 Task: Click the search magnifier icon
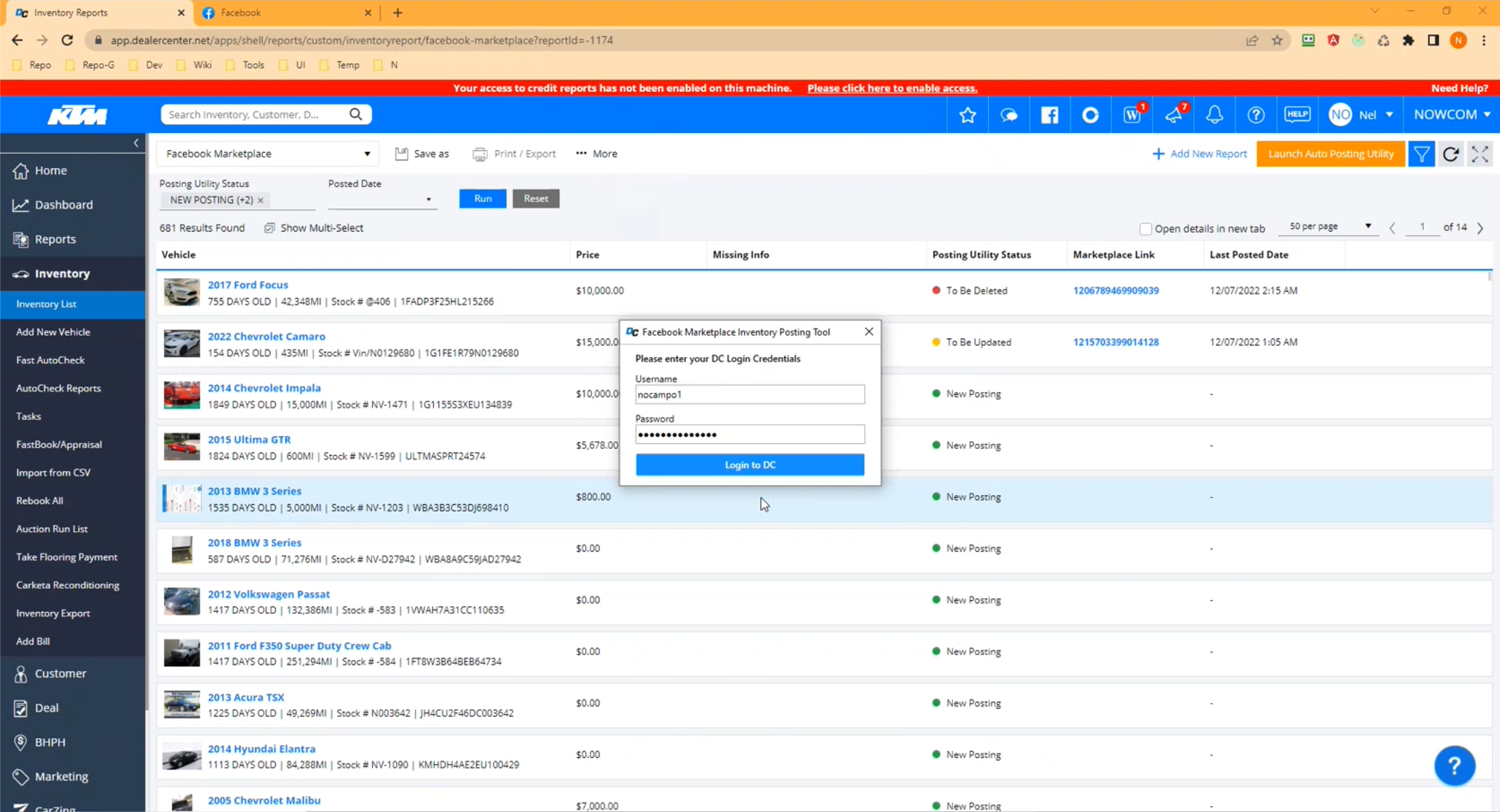(356, 114)
